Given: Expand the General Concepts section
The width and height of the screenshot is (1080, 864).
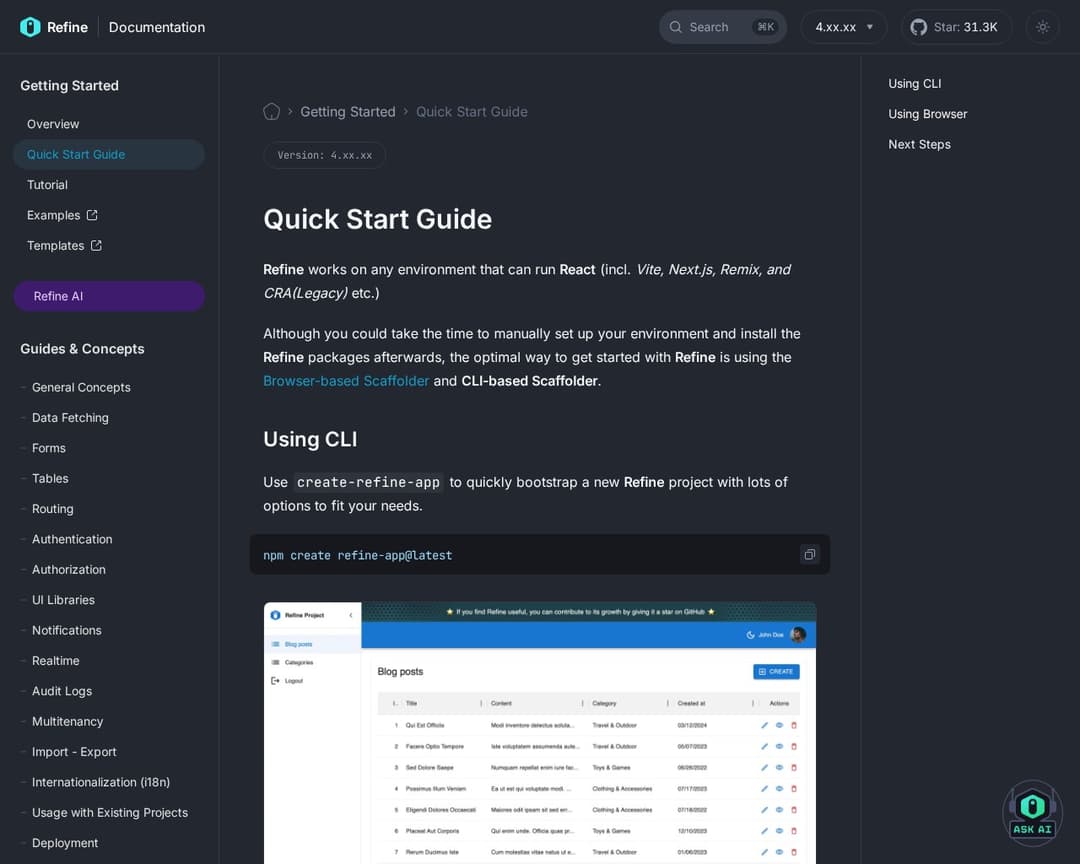Looking at the screenshot, I should click(x=81, y=387).
